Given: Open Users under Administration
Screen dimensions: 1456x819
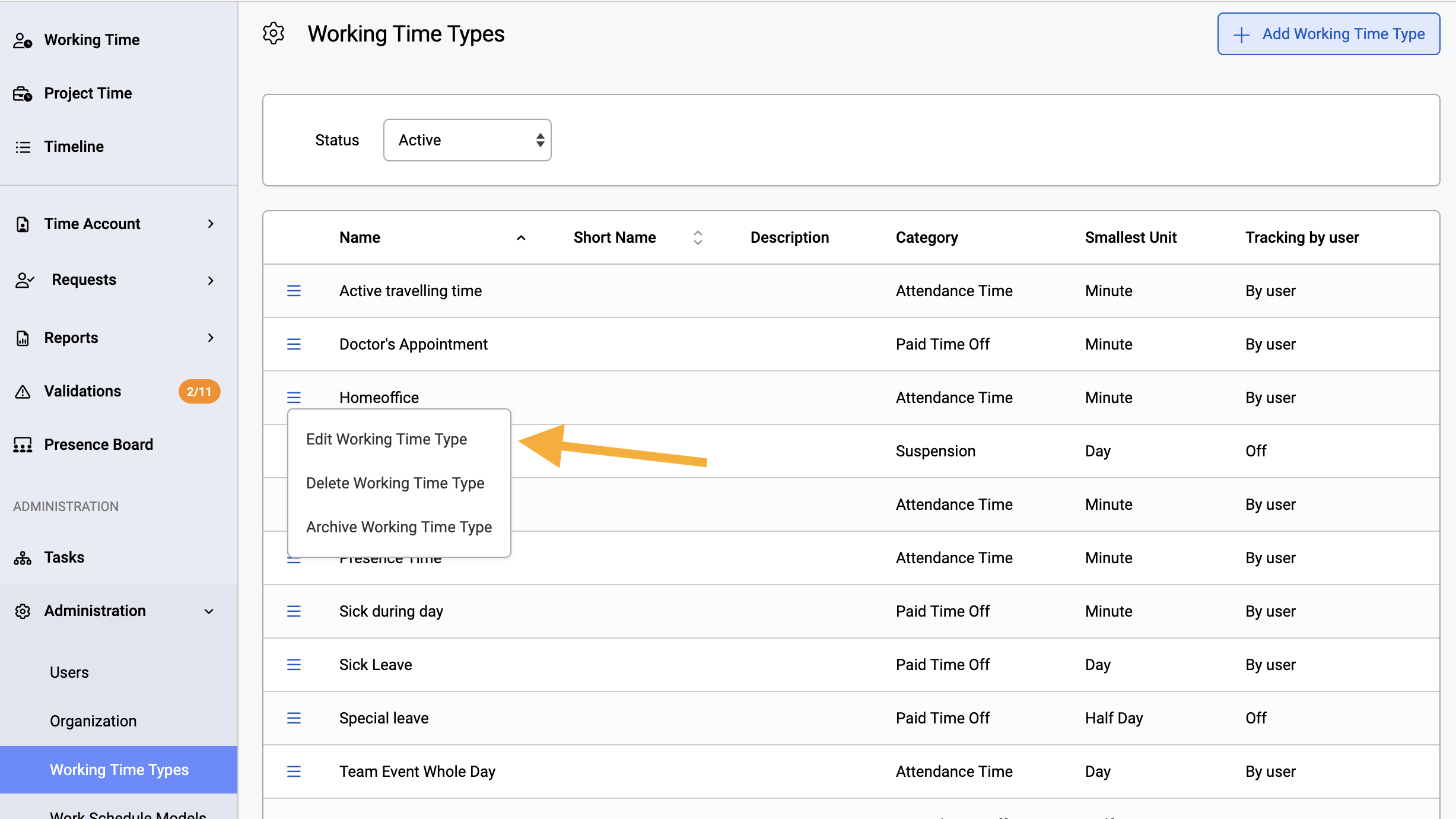Looking at the screenshot, I should coord(69,672).
